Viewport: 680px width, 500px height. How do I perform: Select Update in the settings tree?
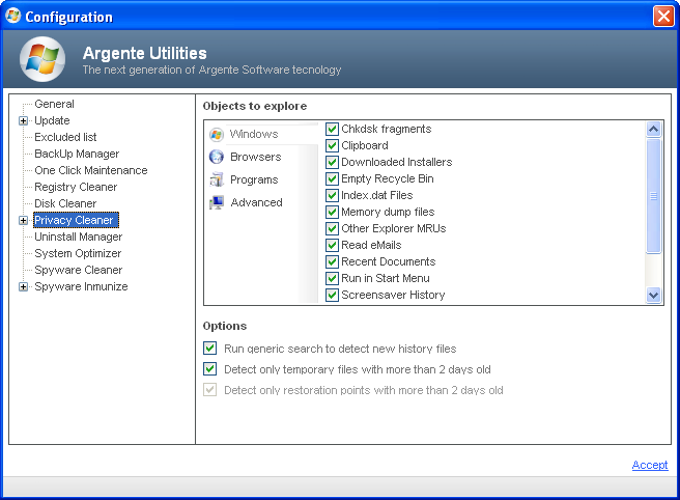click(52, 121)
